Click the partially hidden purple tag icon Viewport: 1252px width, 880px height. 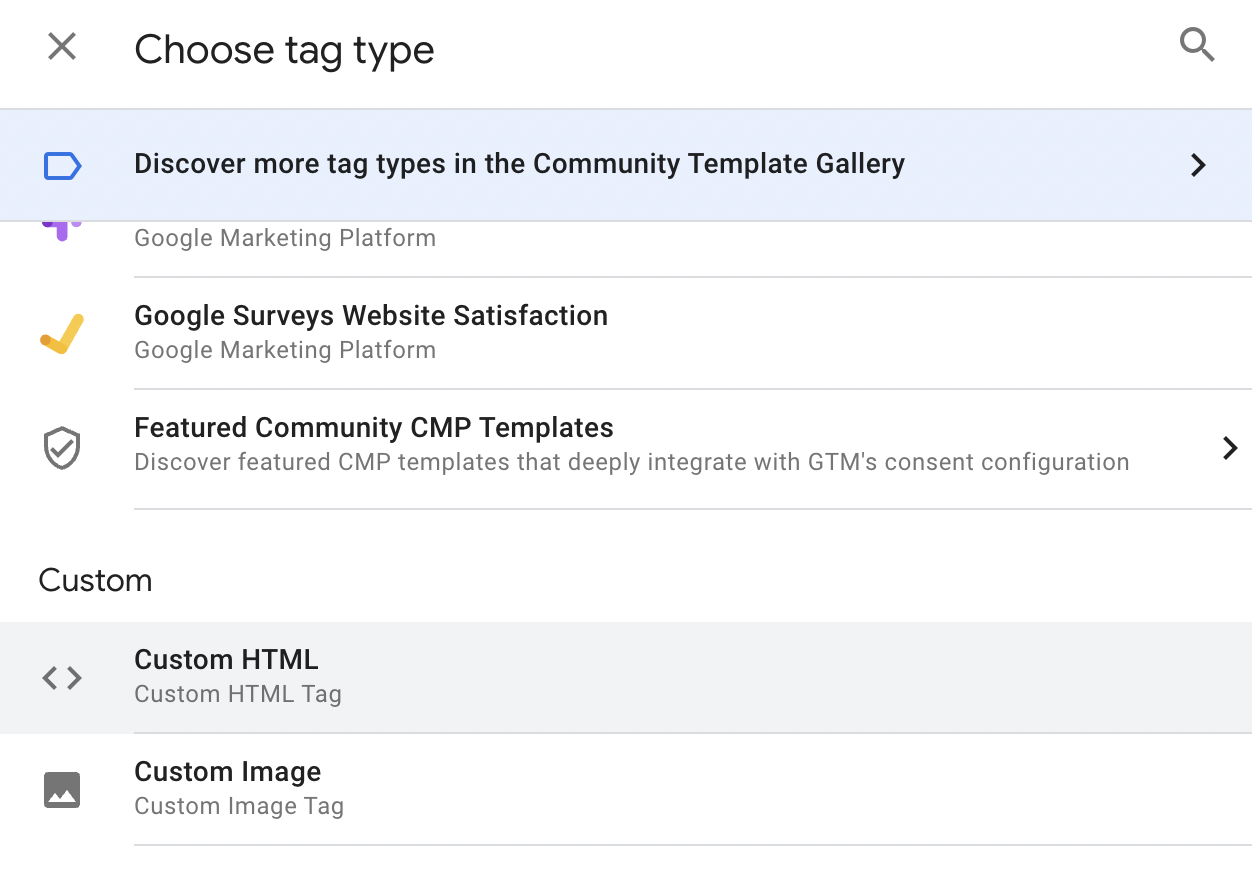(62, 231)
